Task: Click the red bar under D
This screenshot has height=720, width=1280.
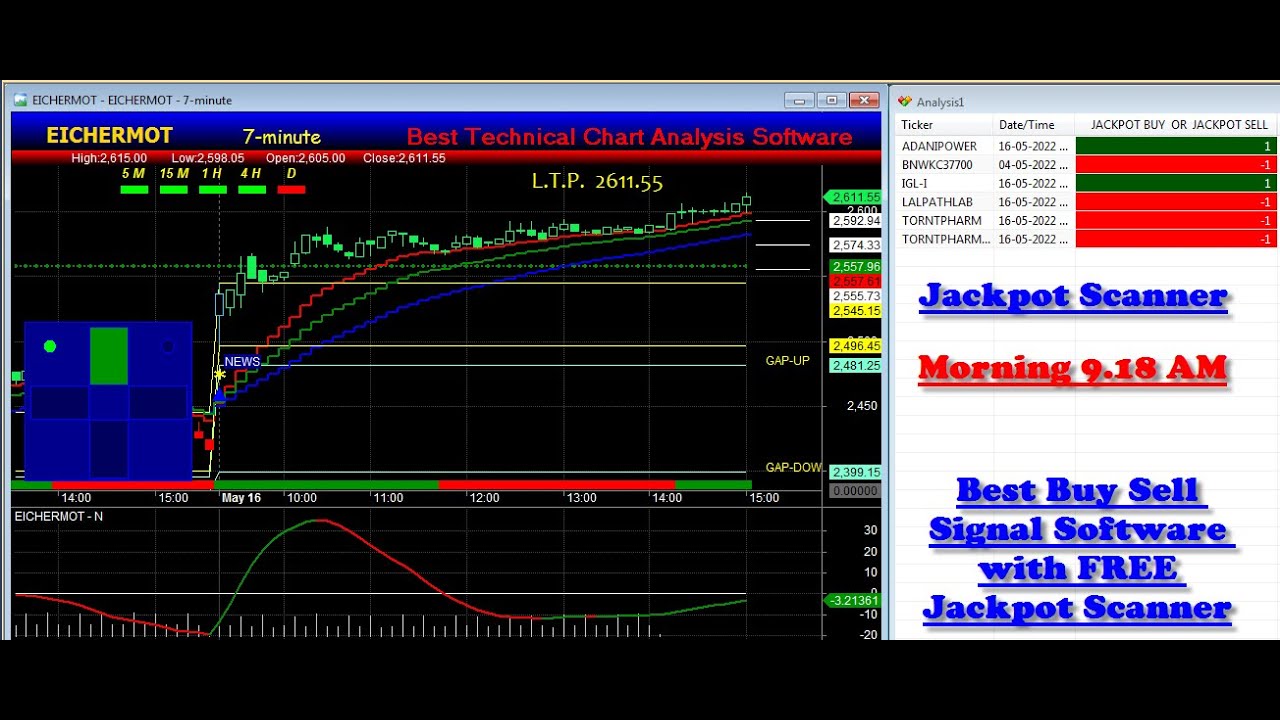Action: [292, 189]
